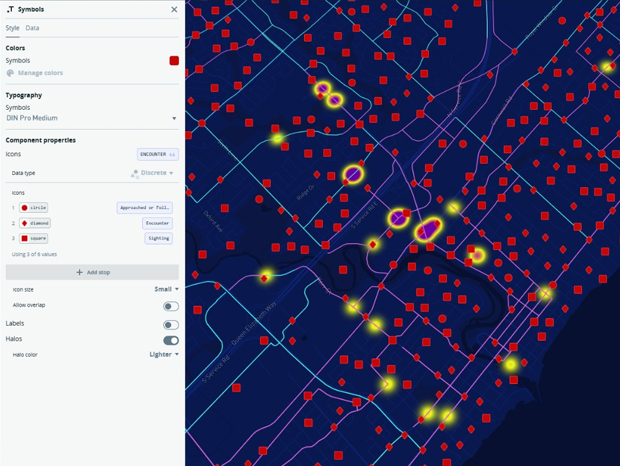Screen dimensions: 620x466
Task: Click the Approached or Foll... value button
Action: (145, 208)
